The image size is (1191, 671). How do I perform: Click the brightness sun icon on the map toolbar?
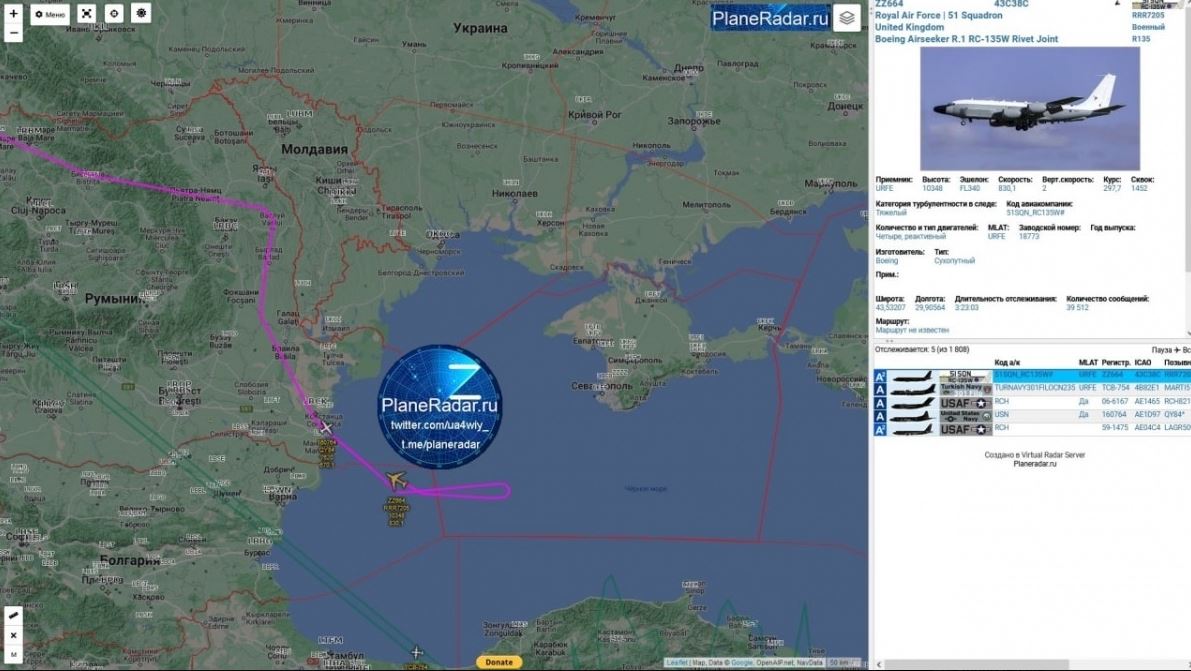141,14
